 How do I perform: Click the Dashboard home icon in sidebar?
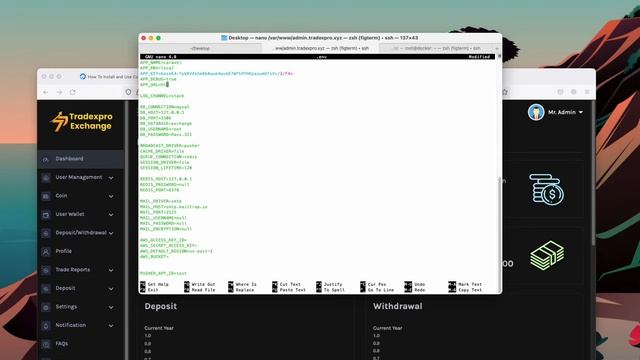tap(46, 159)
